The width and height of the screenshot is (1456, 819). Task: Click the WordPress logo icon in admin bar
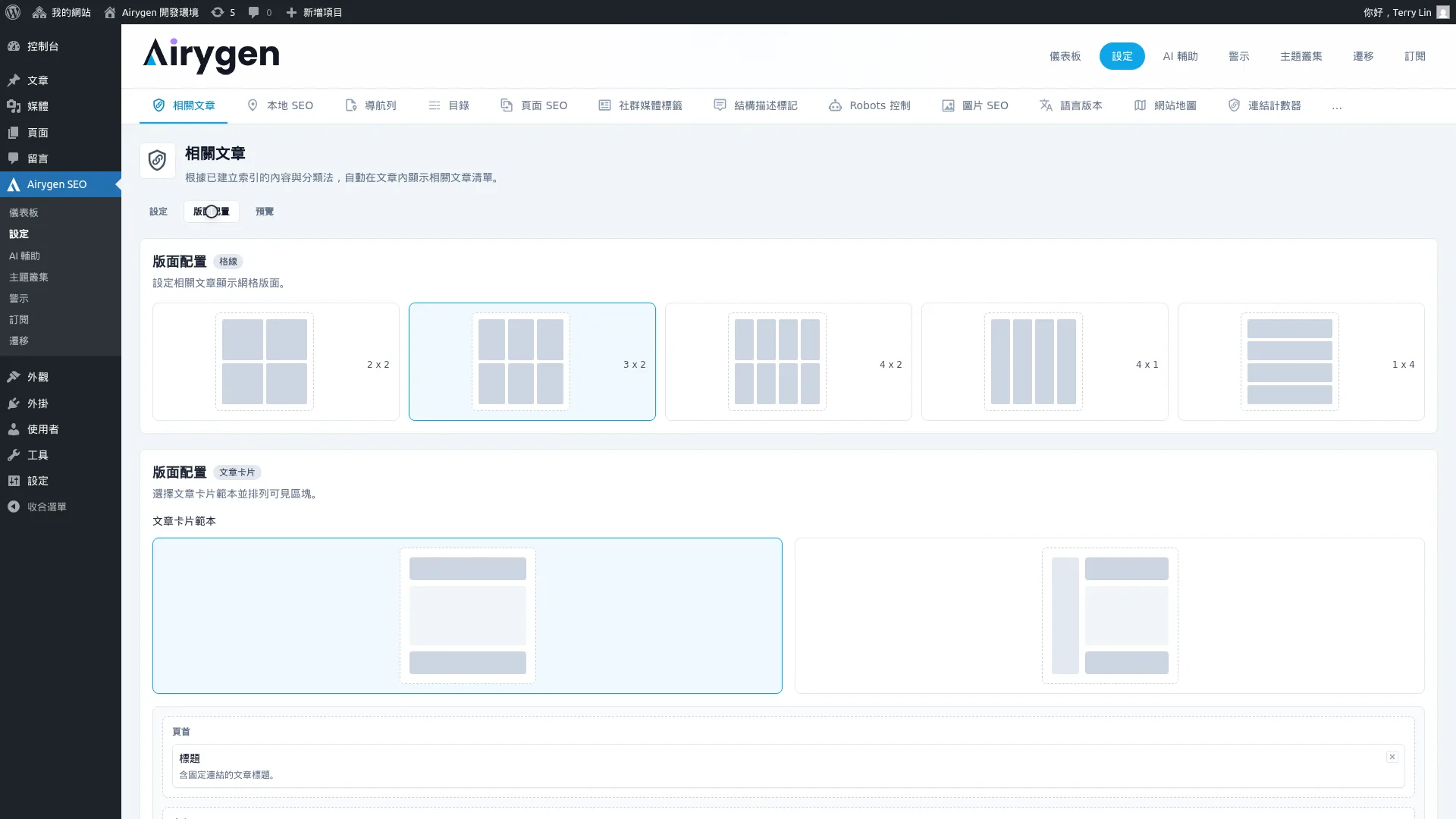coord(13,12)
